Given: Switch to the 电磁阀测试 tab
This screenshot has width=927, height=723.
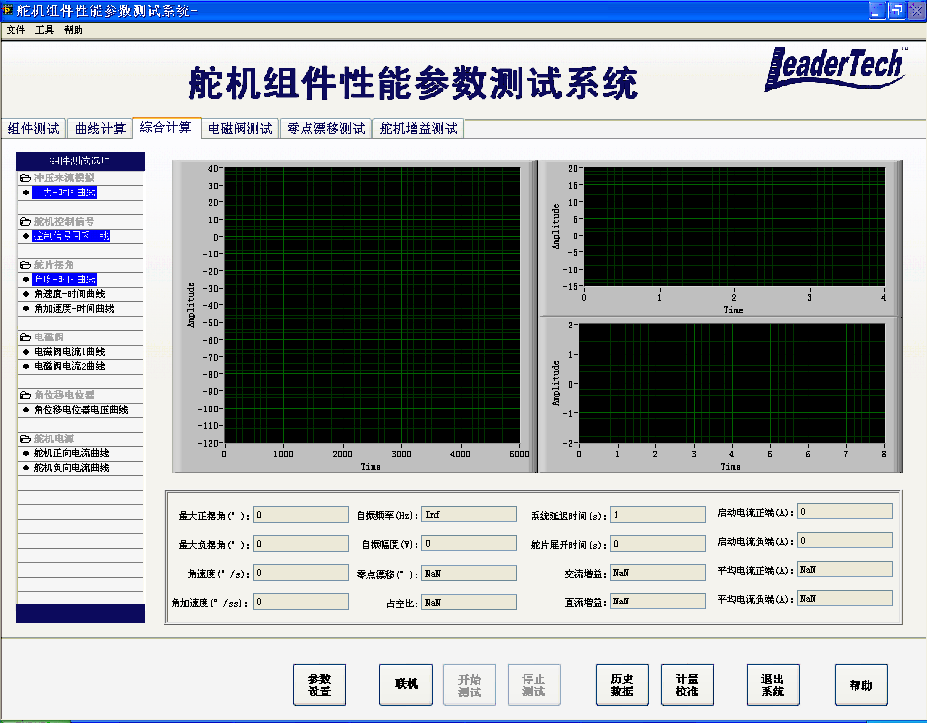Looking at the screenshot, I should click(x=240, y=129).
